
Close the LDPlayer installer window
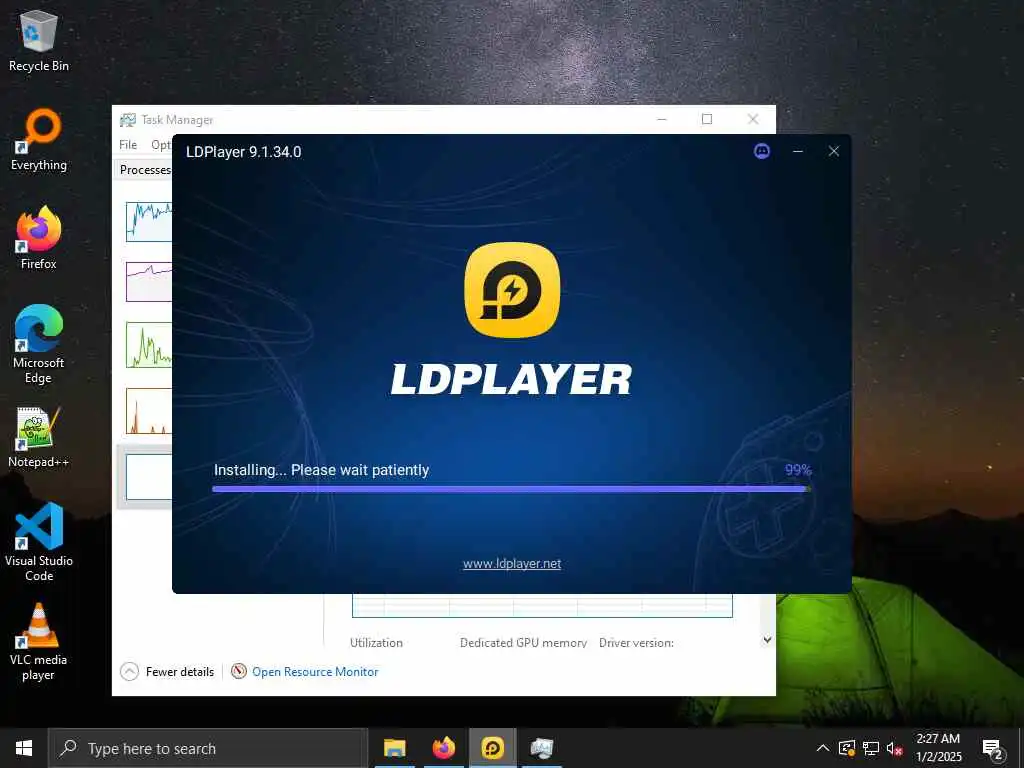tap(833, 152)
